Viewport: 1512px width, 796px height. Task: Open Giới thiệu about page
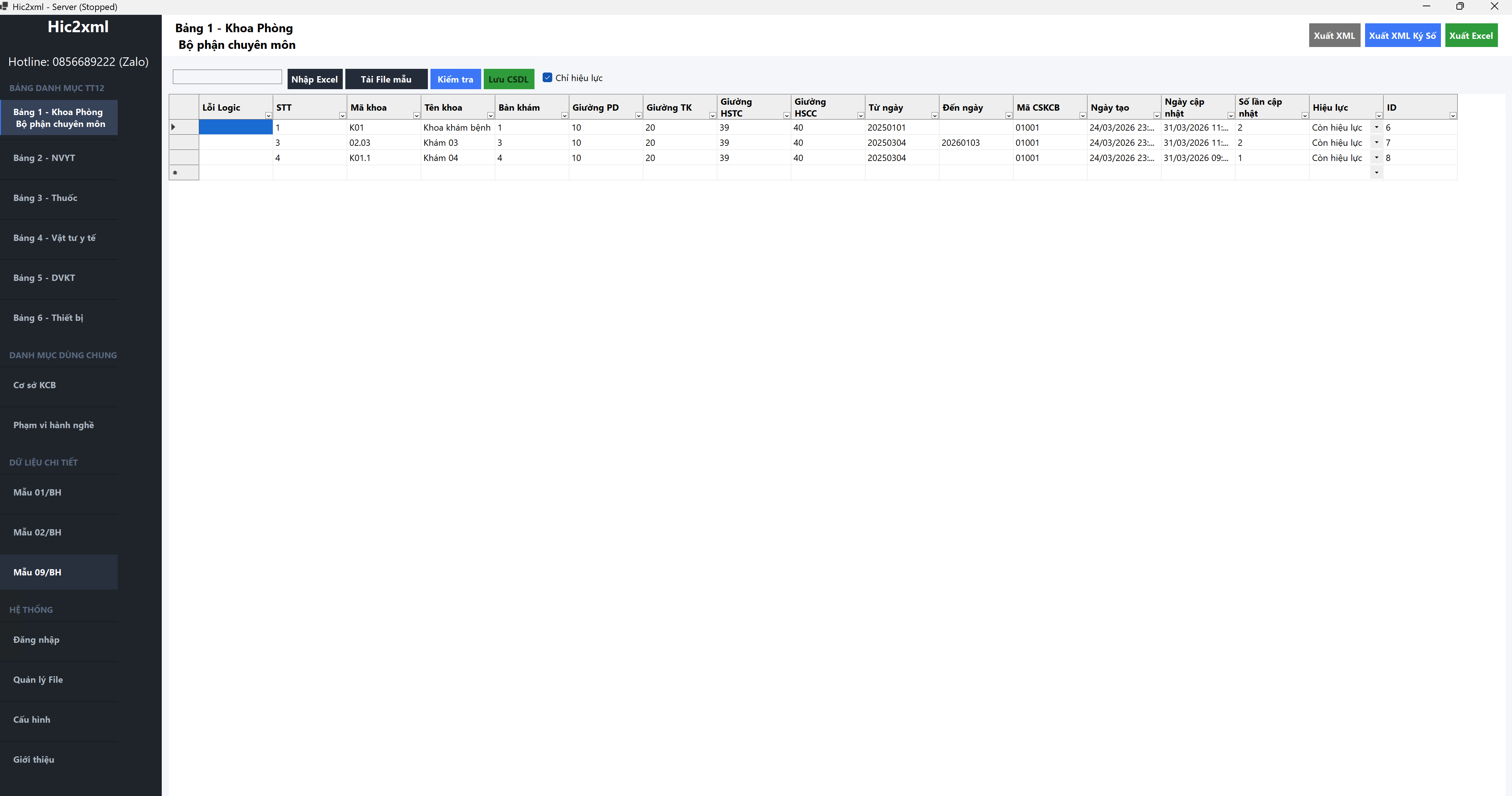pos(59,759)
